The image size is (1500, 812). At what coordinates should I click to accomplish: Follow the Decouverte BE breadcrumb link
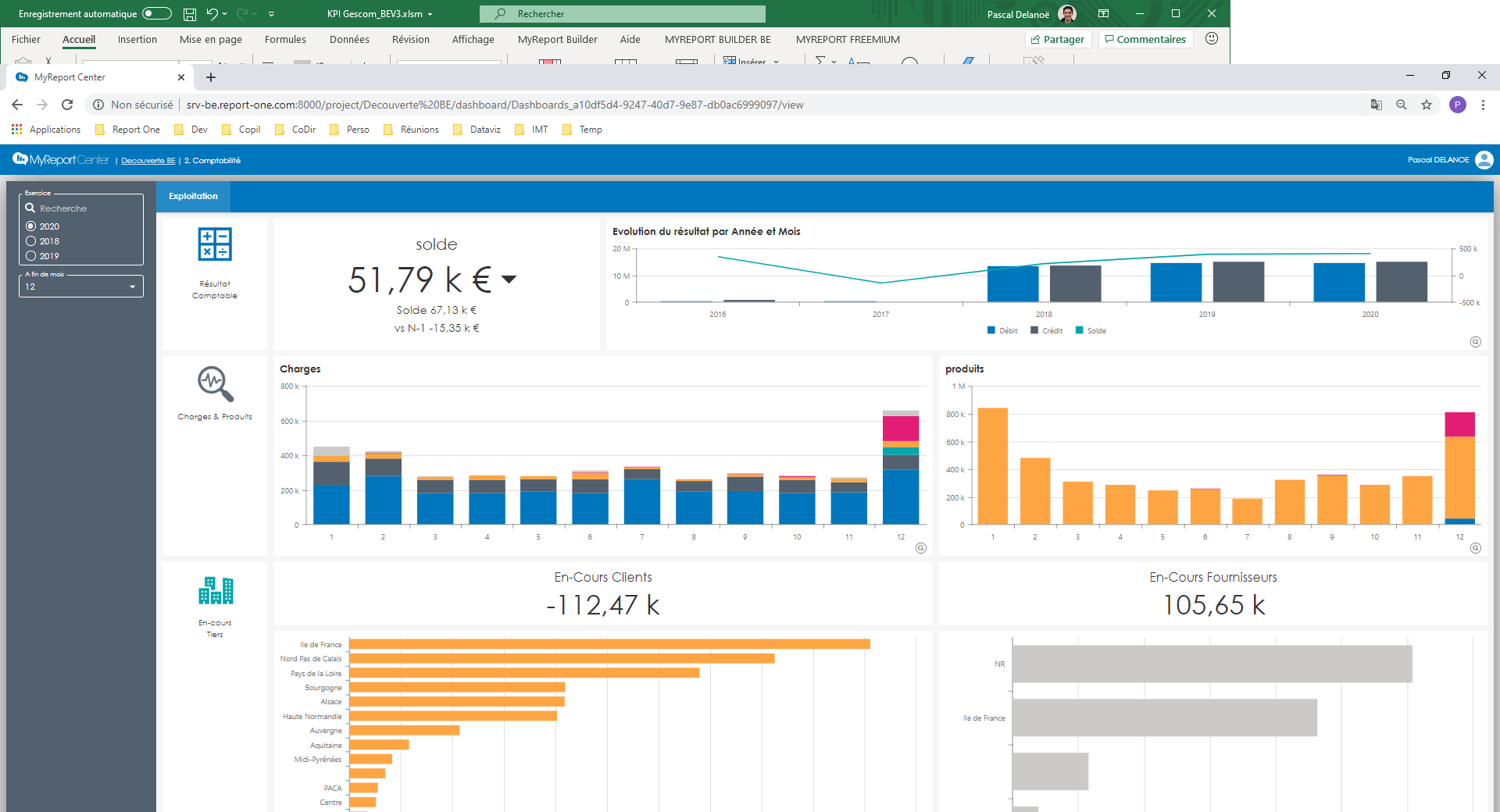pyautogui.click(x=148, y=161)
